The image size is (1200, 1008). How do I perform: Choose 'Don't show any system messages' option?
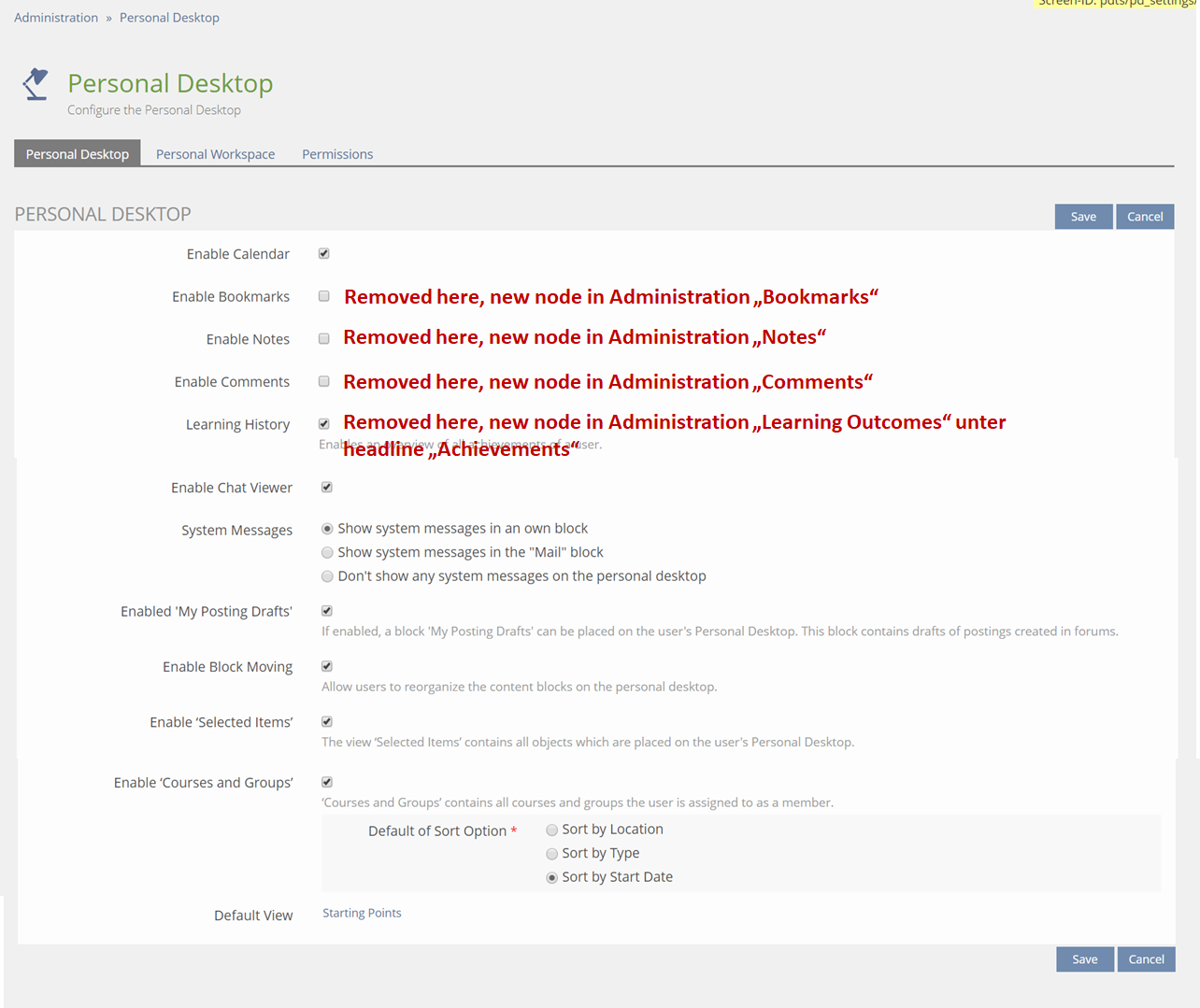(327, 576)
